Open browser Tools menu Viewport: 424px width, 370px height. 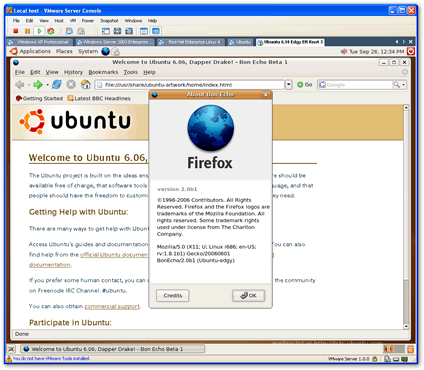131,72
